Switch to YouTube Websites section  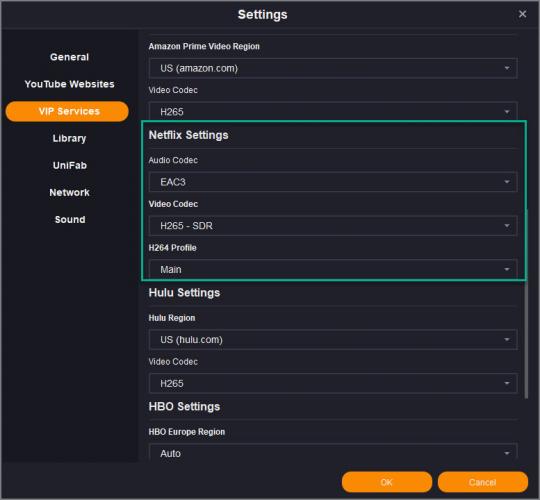click(x=69, y=84)
